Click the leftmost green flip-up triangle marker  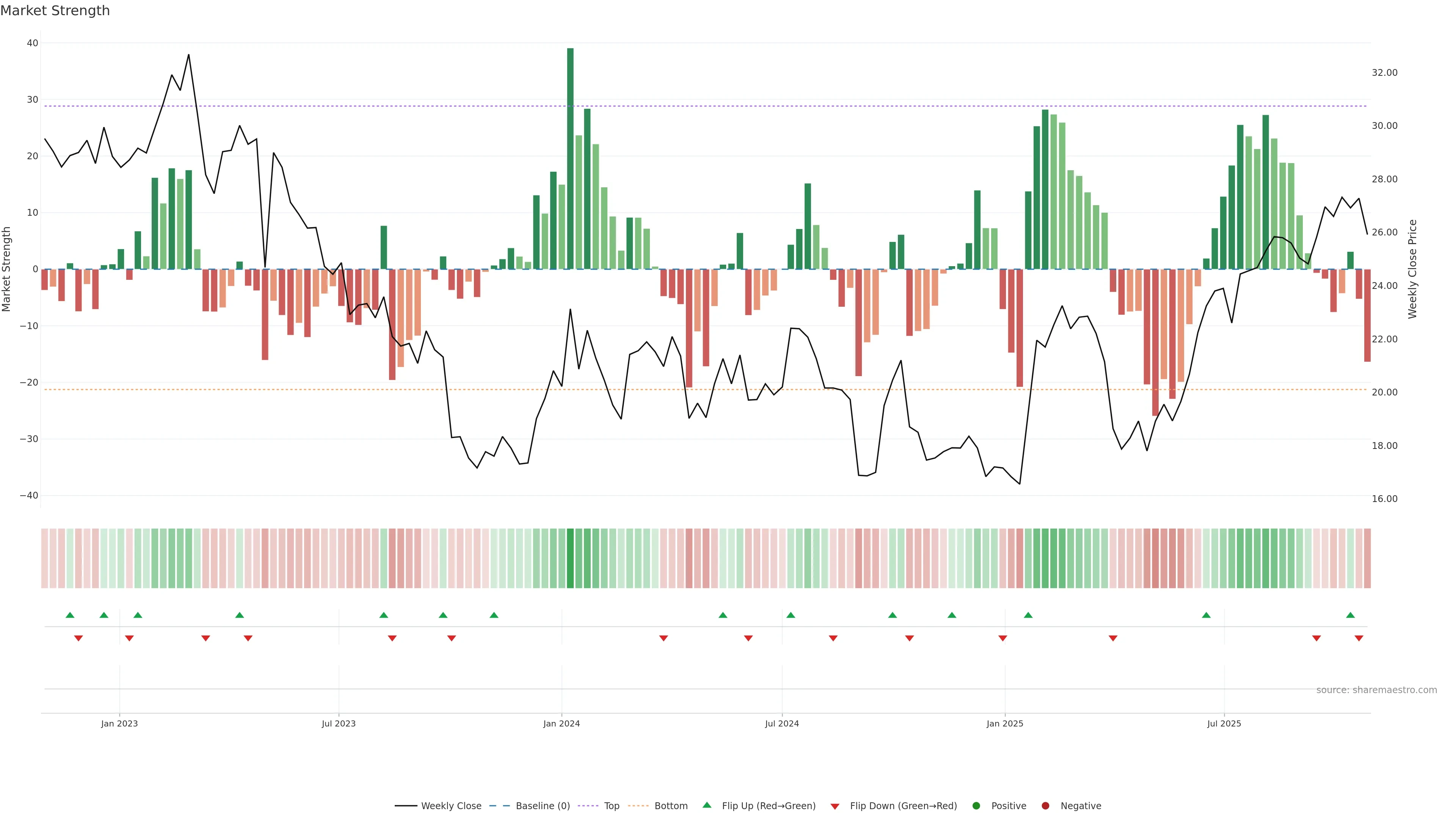coord(70,615)
